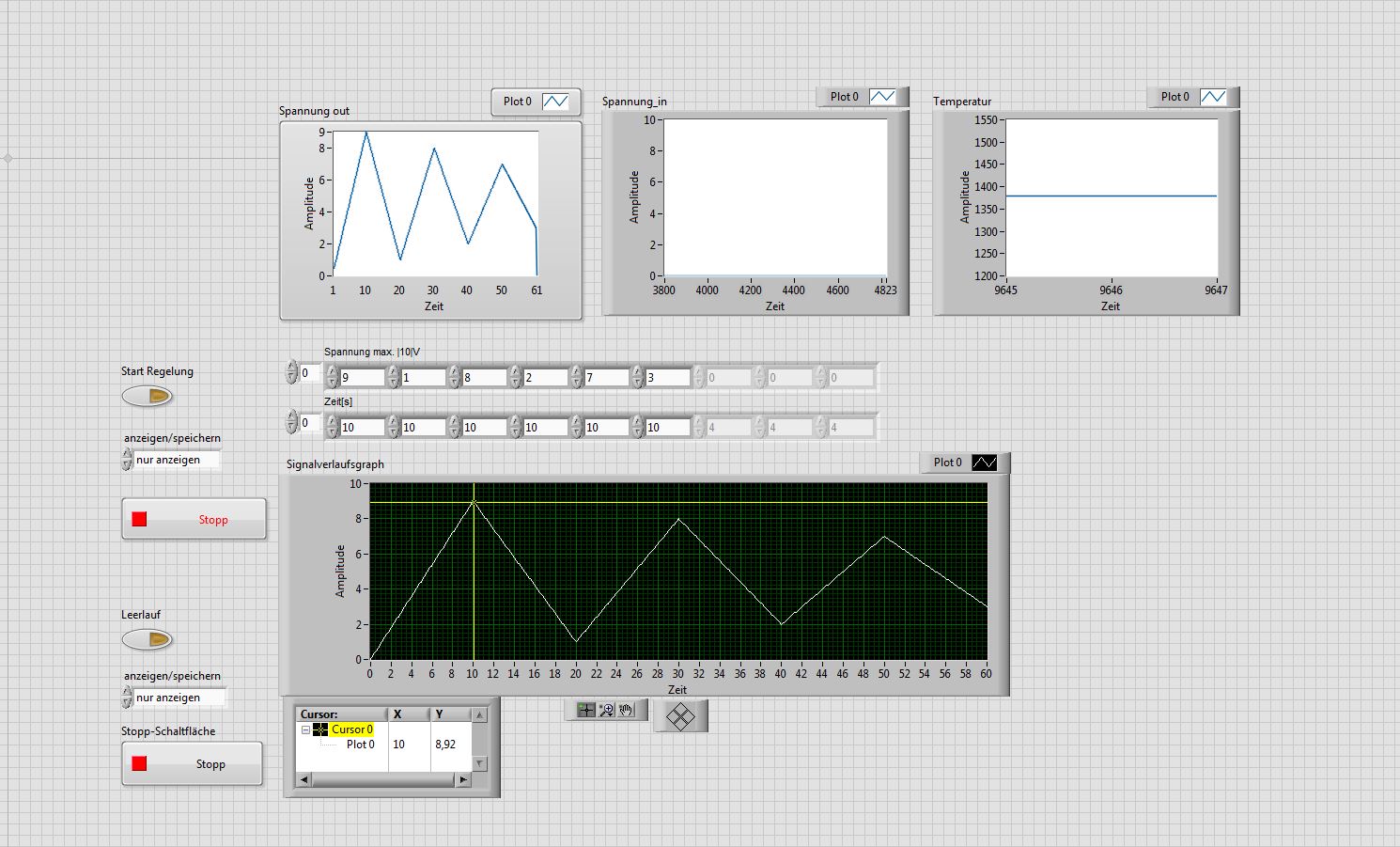Click stepper beside Spannung value 9

[x=332, y=378]
